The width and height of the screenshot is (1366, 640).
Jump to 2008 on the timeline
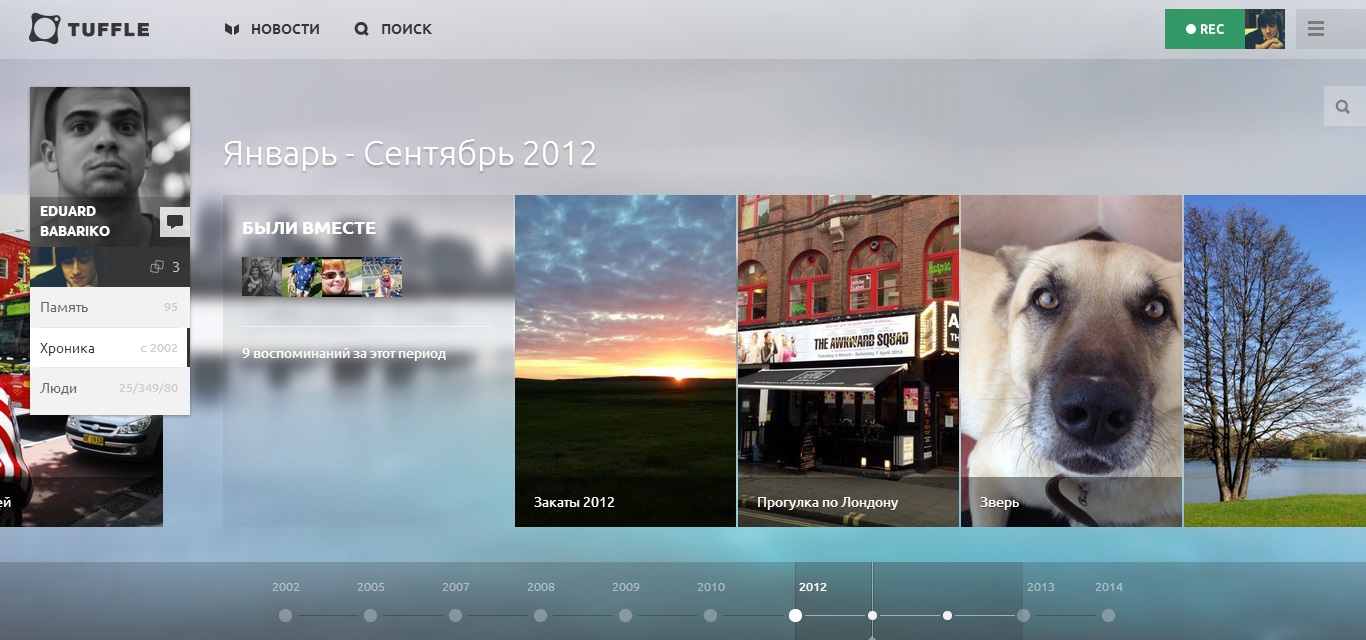(x=540, y=615)
